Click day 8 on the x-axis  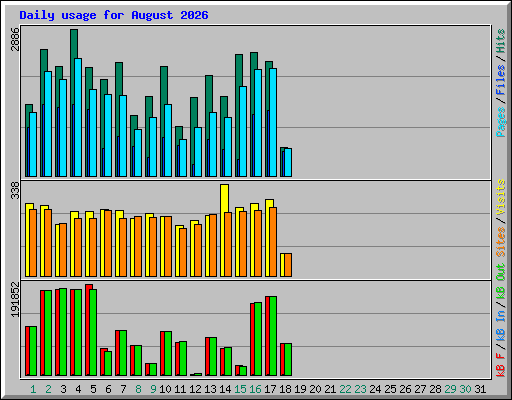click(x=138, y=389)
